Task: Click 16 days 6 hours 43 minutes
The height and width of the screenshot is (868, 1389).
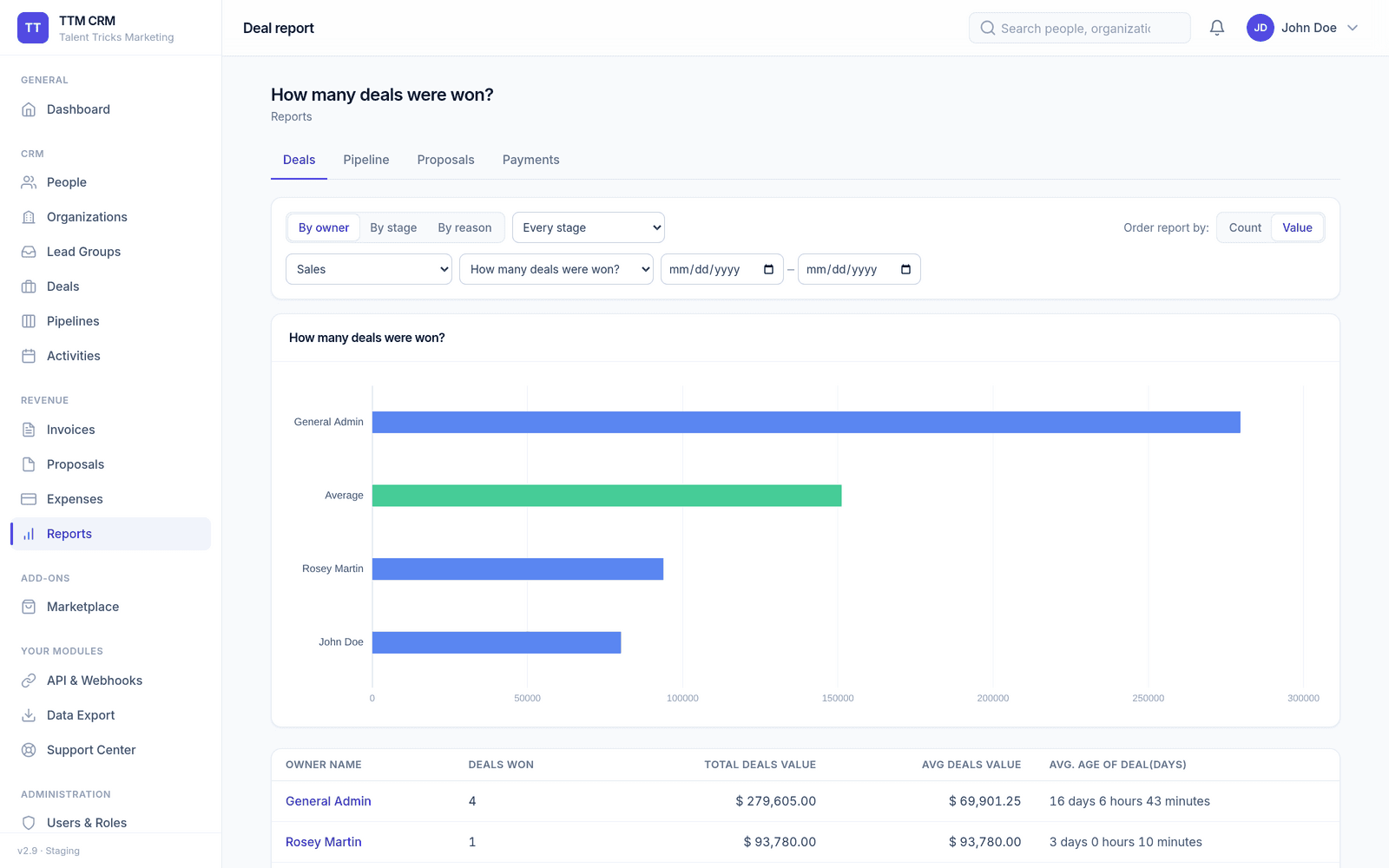Action: (1129, 801)
